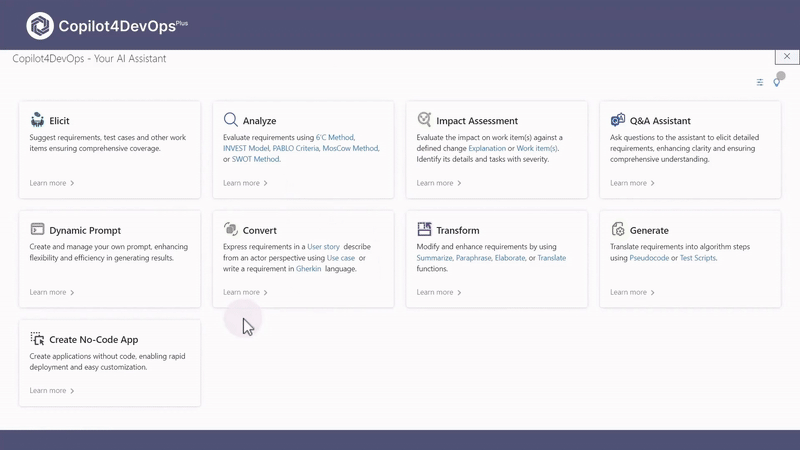Click "Copilot4DevOps - Your AI Assistant" heading
The image size is (800, 450).
pos(89,59)
